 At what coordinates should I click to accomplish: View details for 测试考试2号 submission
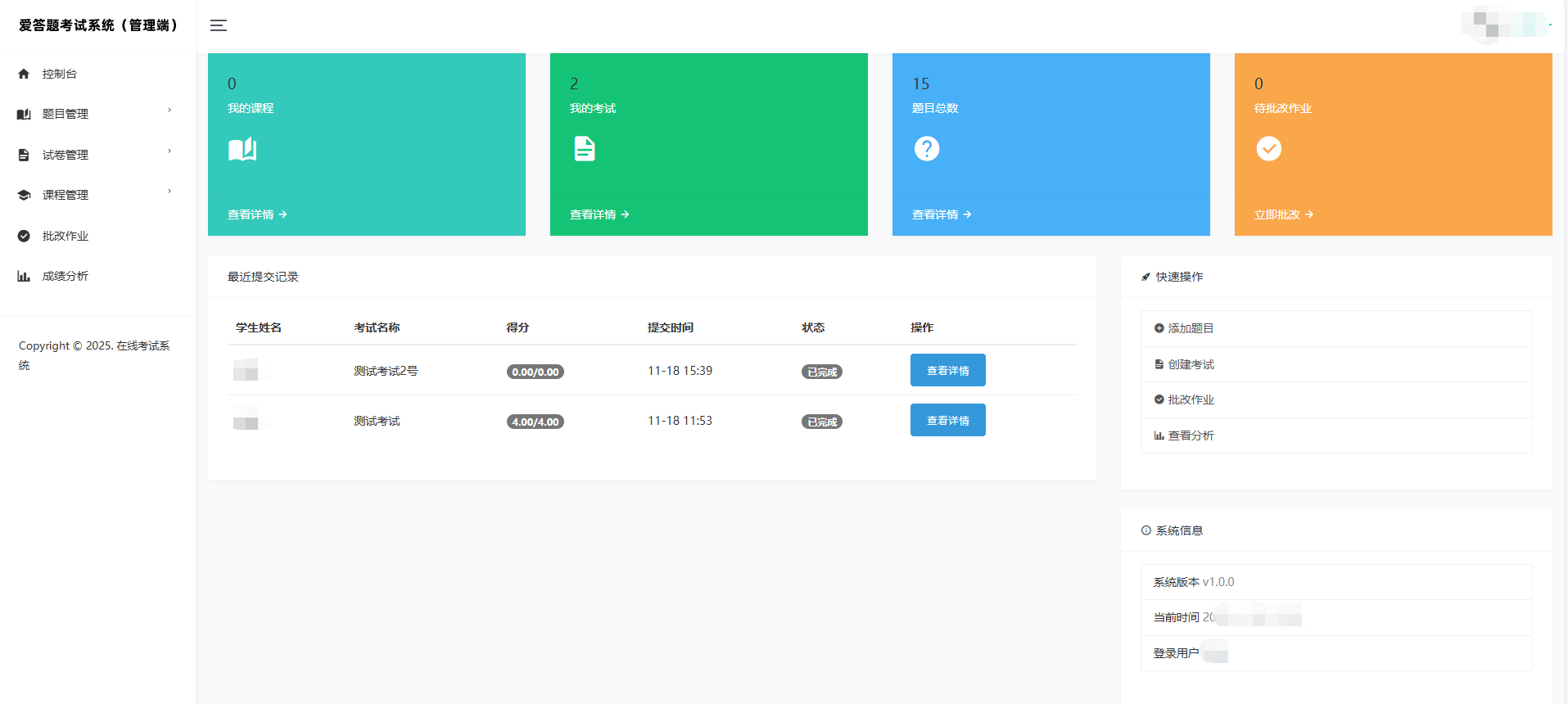(x=947, y=370)
